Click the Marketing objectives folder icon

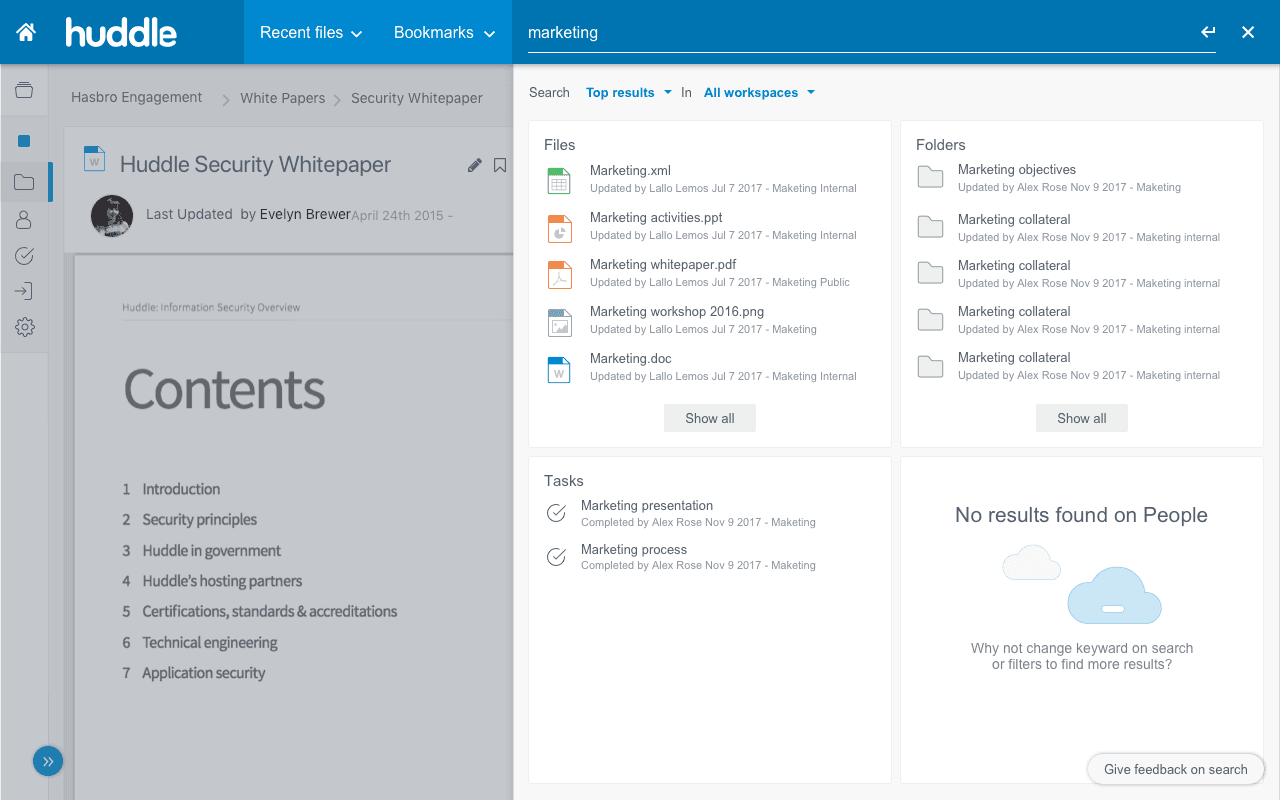click(x=931, y=178)
